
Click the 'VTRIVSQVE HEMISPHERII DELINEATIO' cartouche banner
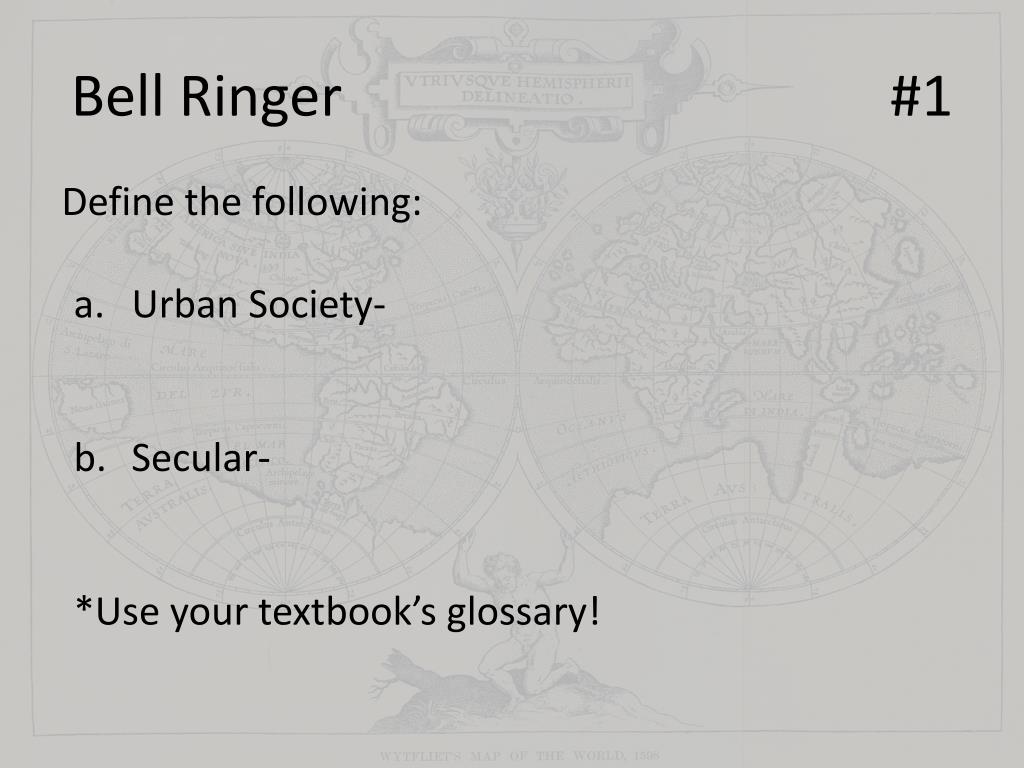[x=516, y=90]
